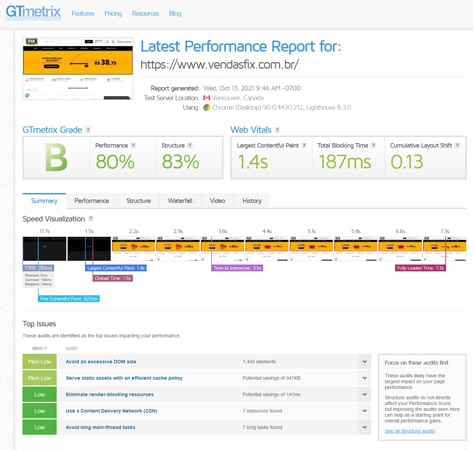Switch to the Structure tab
This screenshot has height=450, width=473.
coord(138,201)
